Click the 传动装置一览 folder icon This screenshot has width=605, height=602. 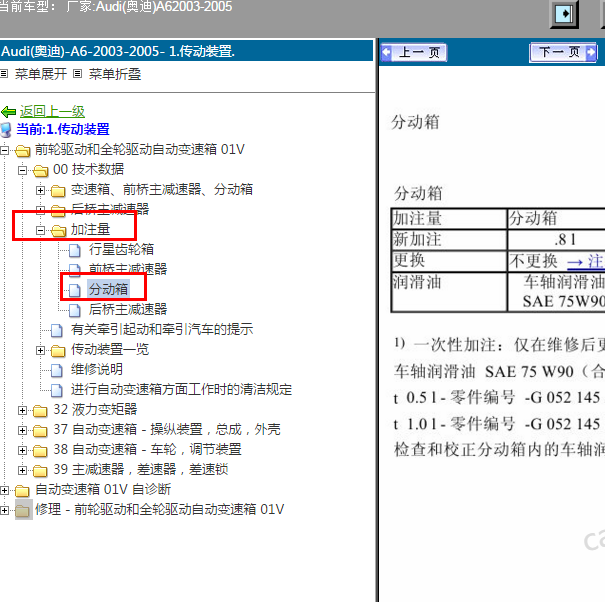(58, 350)
